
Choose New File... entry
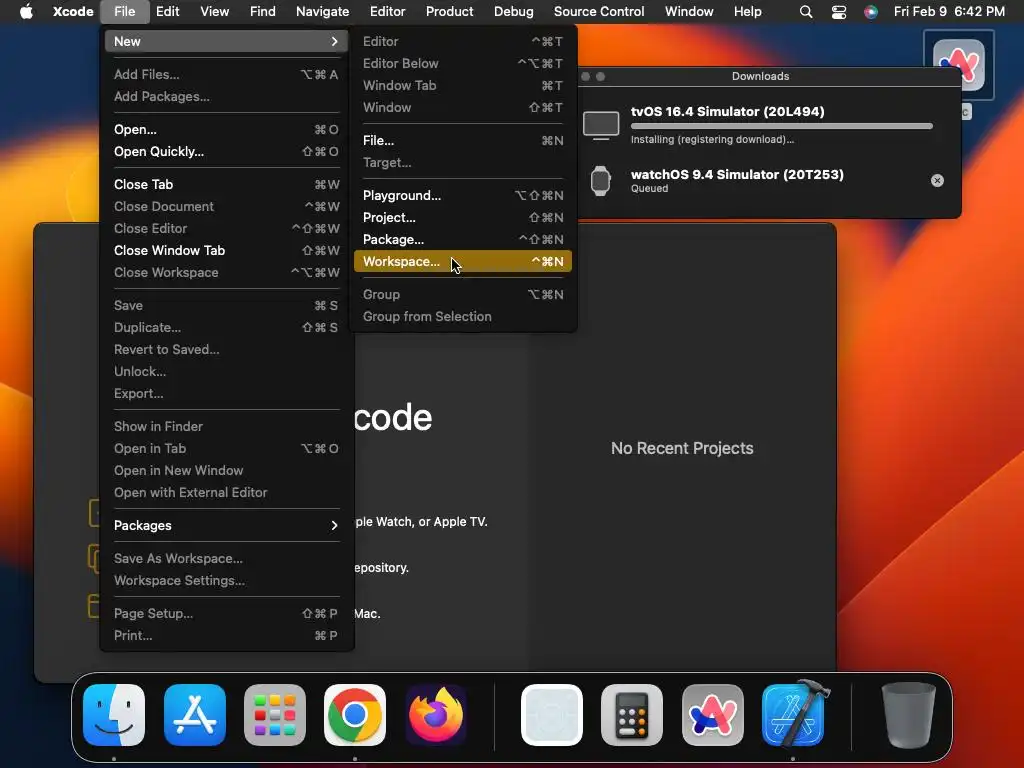pos(462,140)
